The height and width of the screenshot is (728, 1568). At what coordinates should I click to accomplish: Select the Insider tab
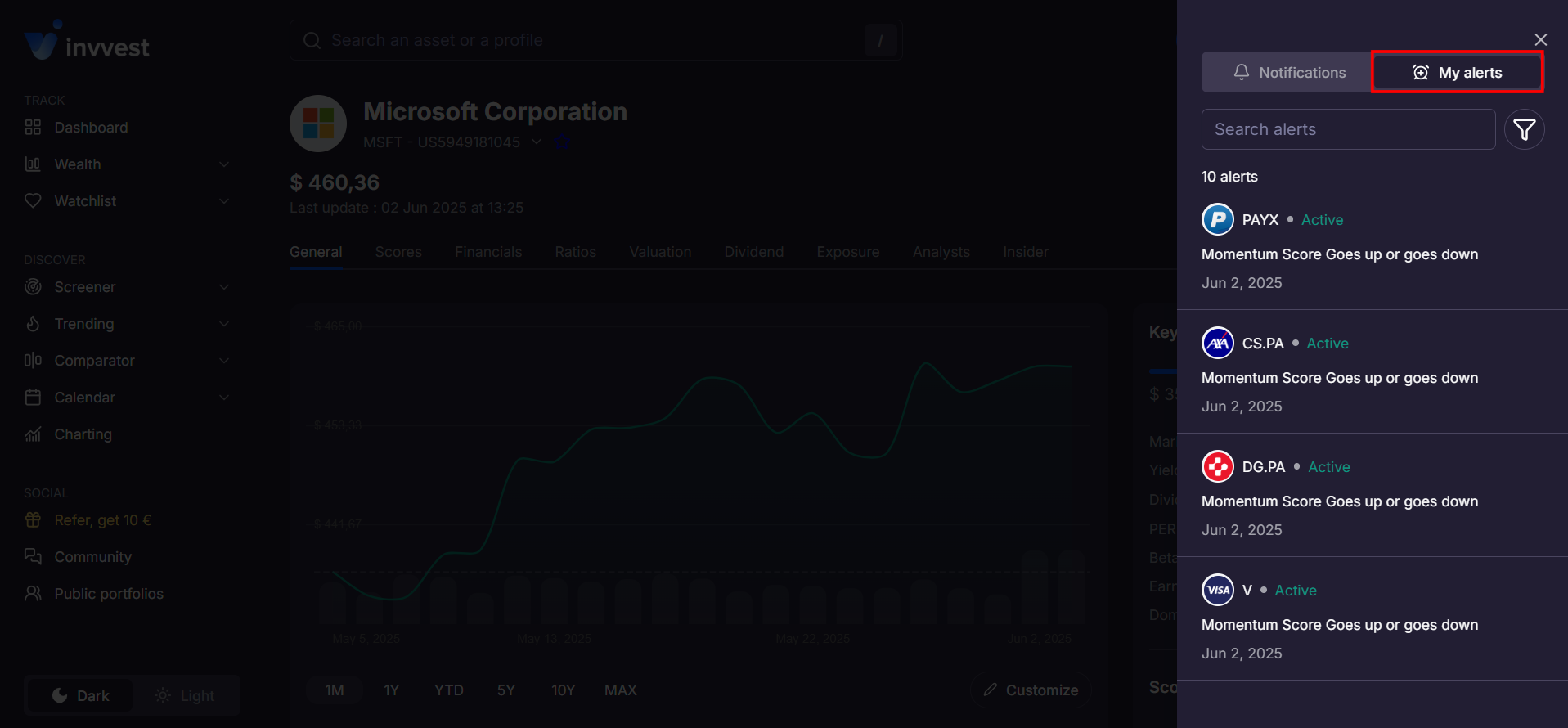click(1026, 252)
